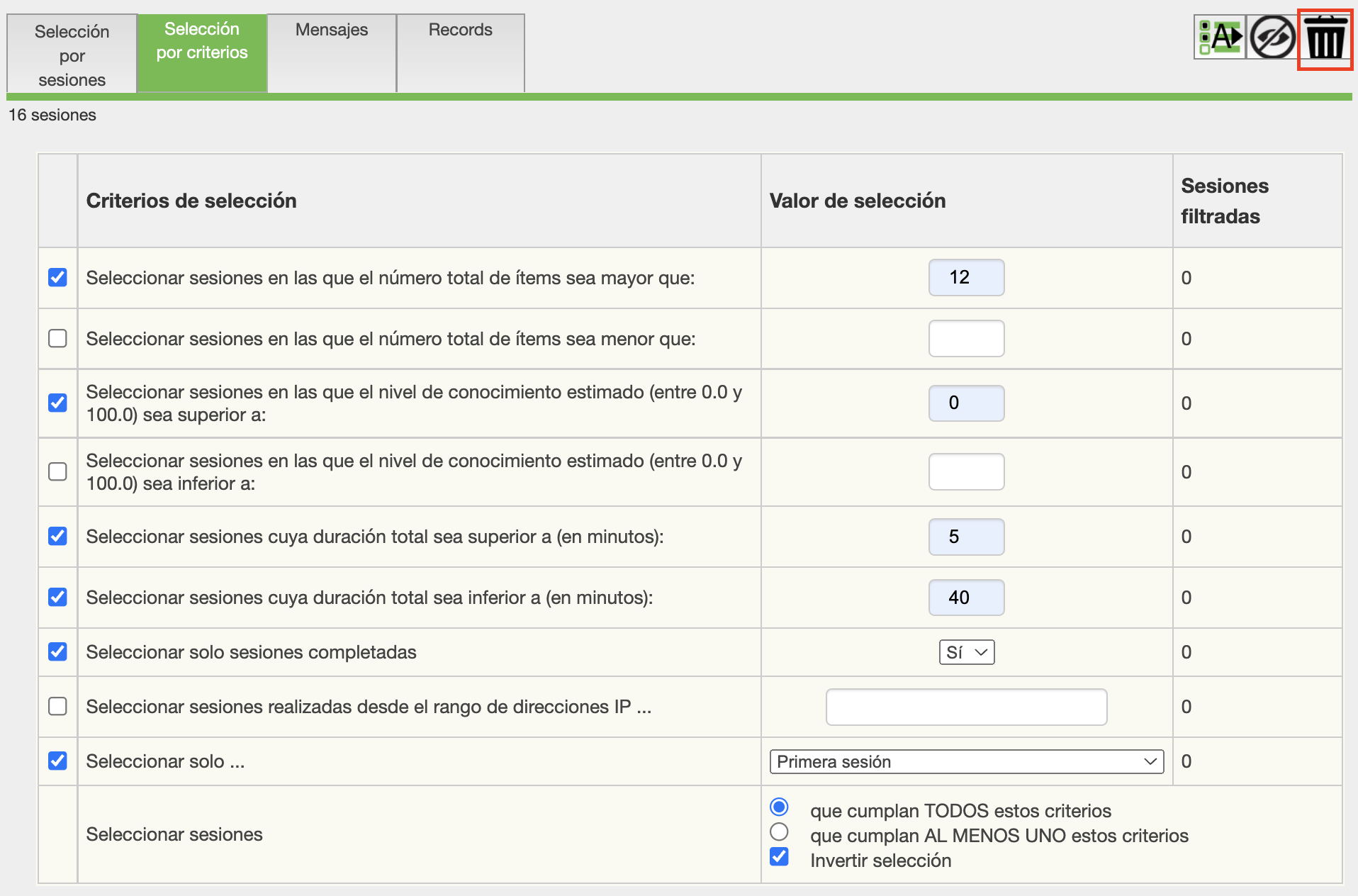Click the duration inferior field showing 40

[966, 598]
